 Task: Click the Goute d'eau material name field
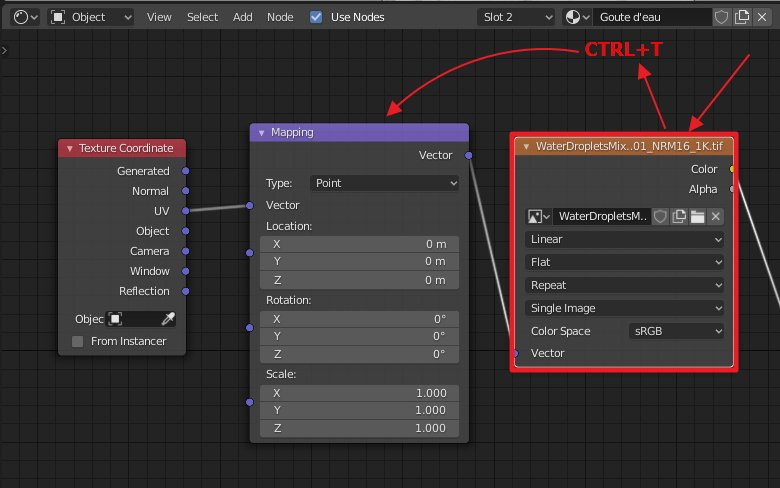(x=650, y=17)
